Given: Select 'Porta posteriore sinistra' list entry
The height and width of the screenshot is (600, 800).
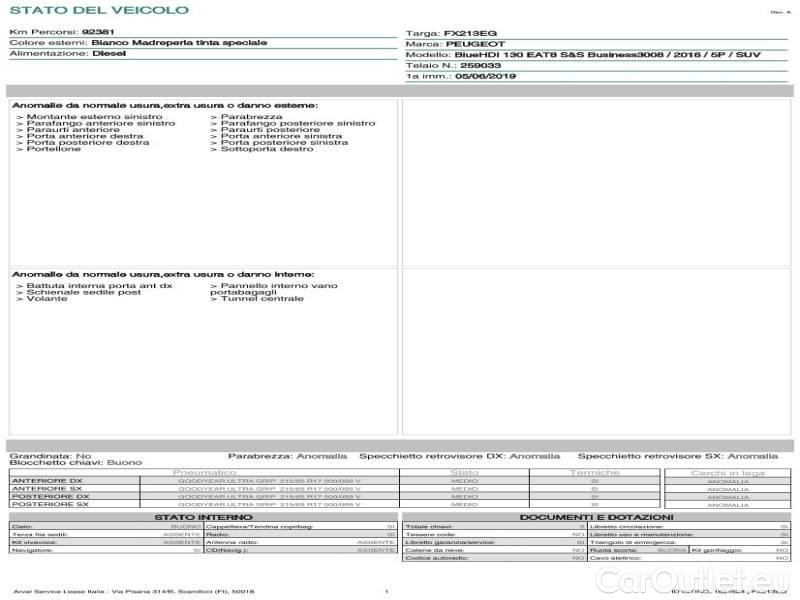Looking at the screenshot, I should [x=284, y=142].
